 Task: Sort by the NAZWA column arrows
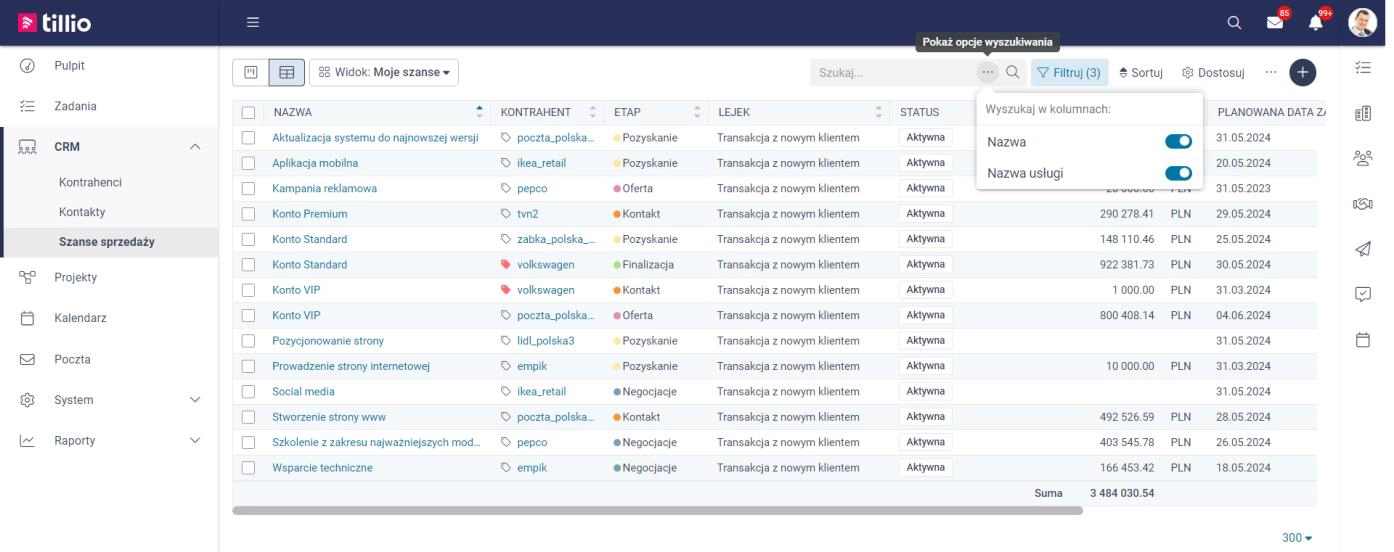click(479, 113)
